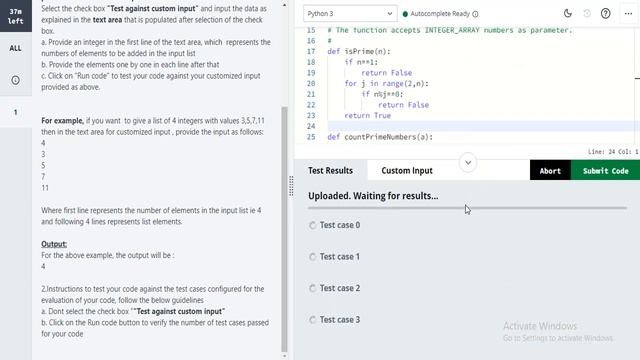Toggle dark mode moon icon

(x=567, y=13)
